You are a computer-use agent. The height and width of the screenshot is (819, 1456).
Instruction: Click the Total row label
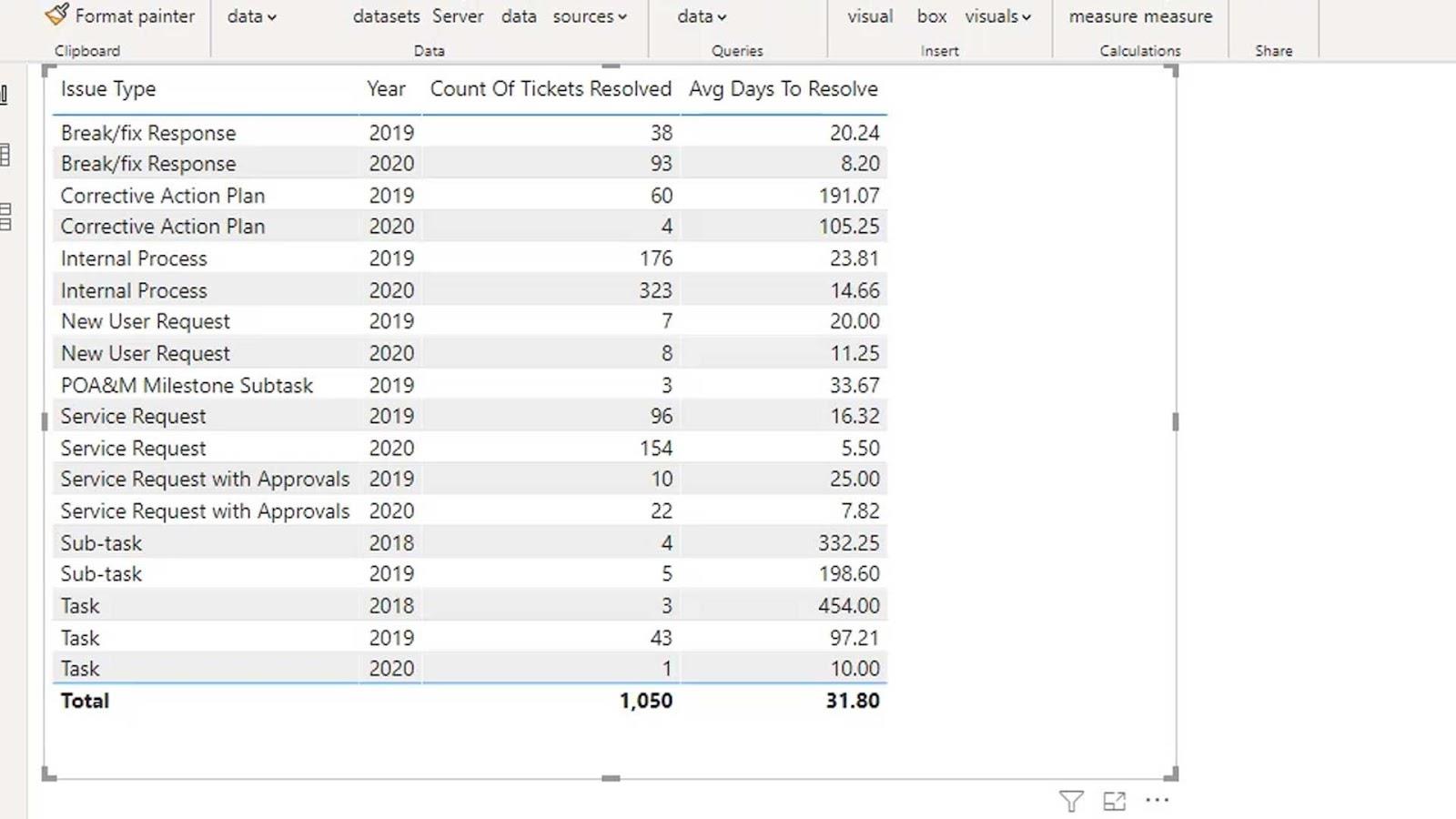[x=85, y=701]
